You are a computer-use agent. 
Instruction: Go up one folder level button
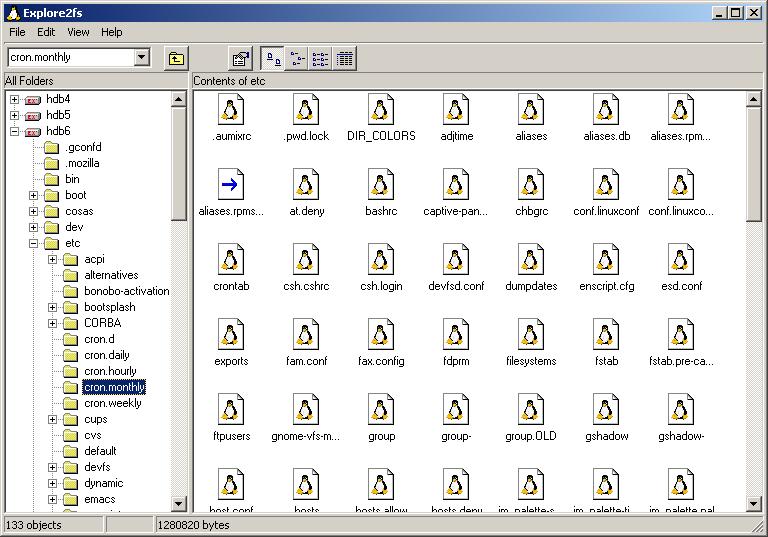pos(176,59)
